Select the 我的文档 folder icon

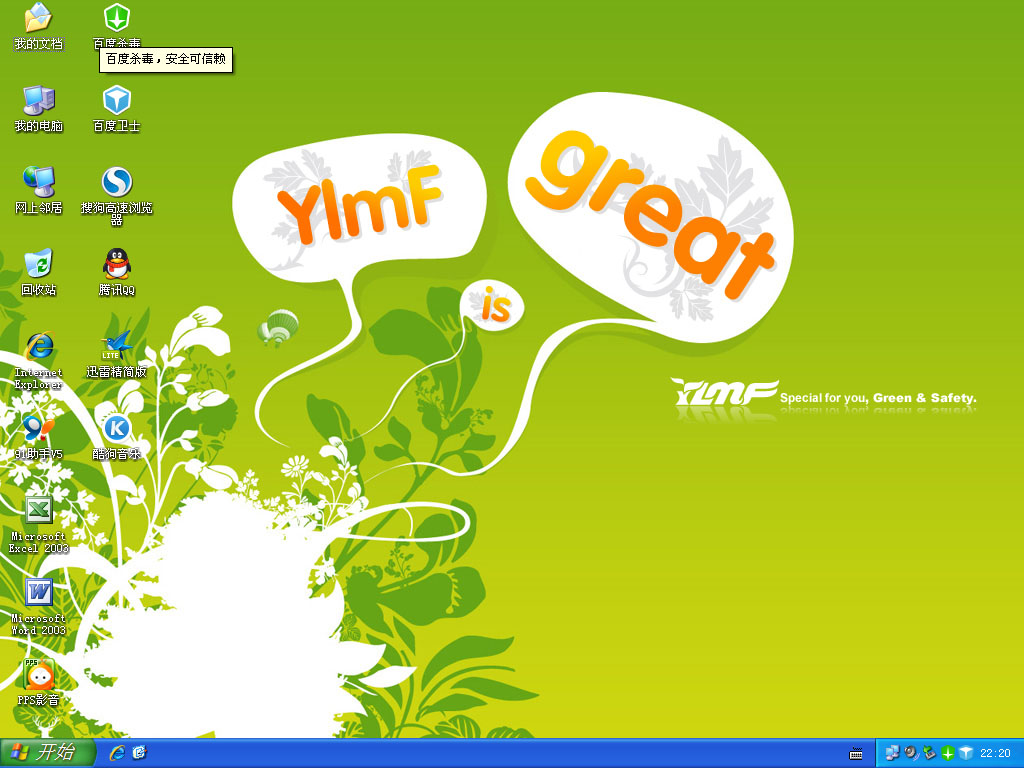coord(38,18)
